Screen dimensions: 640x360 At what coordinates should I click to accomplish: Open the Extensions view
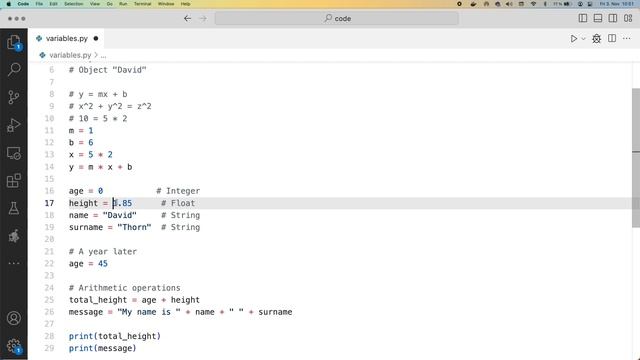point(14,180)
